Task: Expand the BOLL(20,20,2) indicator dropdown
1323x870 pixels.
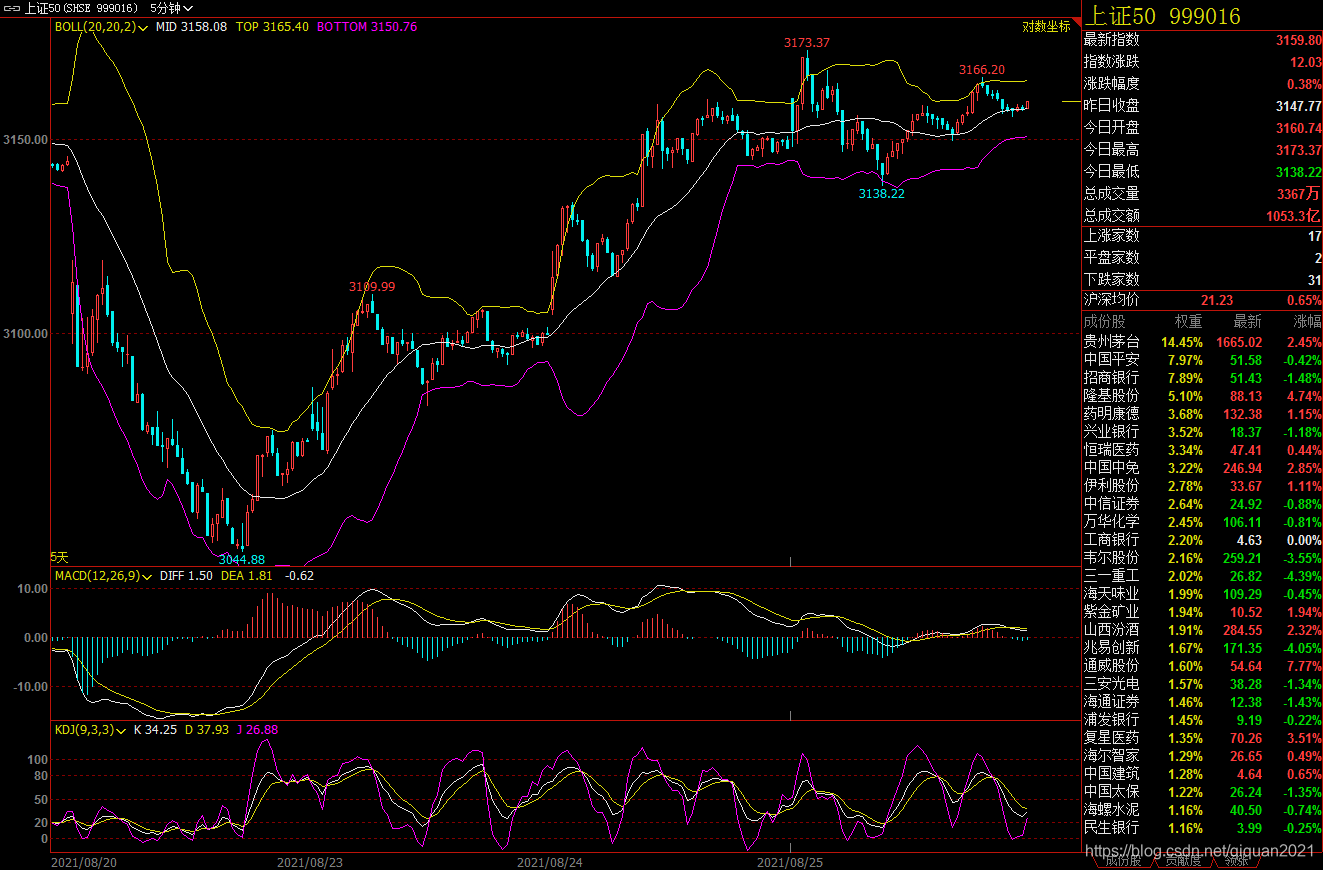Action: (102, 27)
